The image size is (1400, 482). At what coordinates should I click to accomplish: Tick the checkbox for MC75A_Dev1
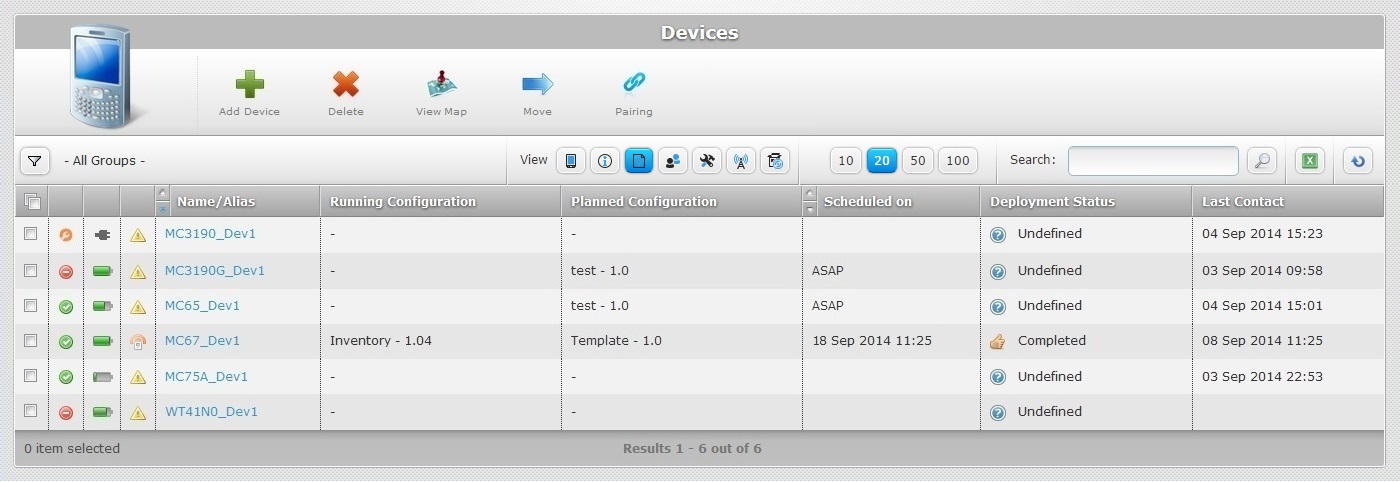point(31,376)
